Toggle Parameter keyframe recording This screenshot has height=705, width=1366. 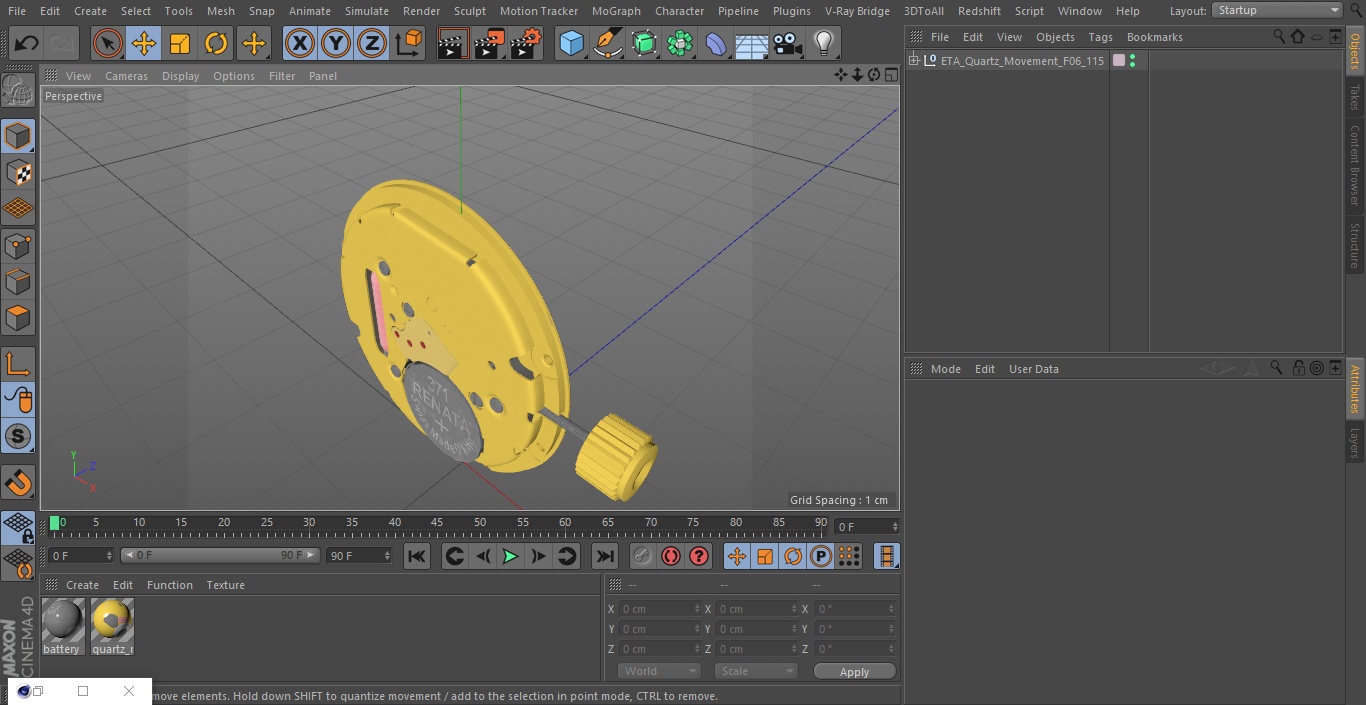(821, 556)
